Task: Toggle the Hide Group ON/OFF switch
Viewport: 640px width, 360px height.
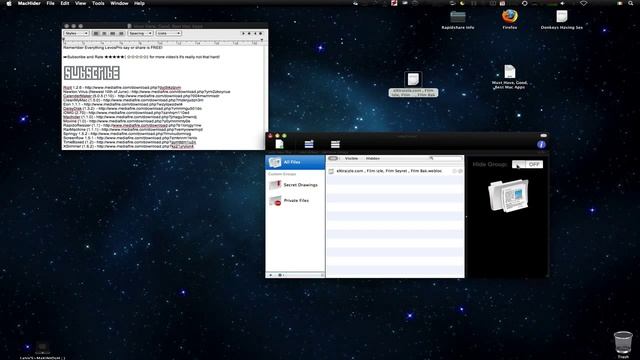Action: 527,164
